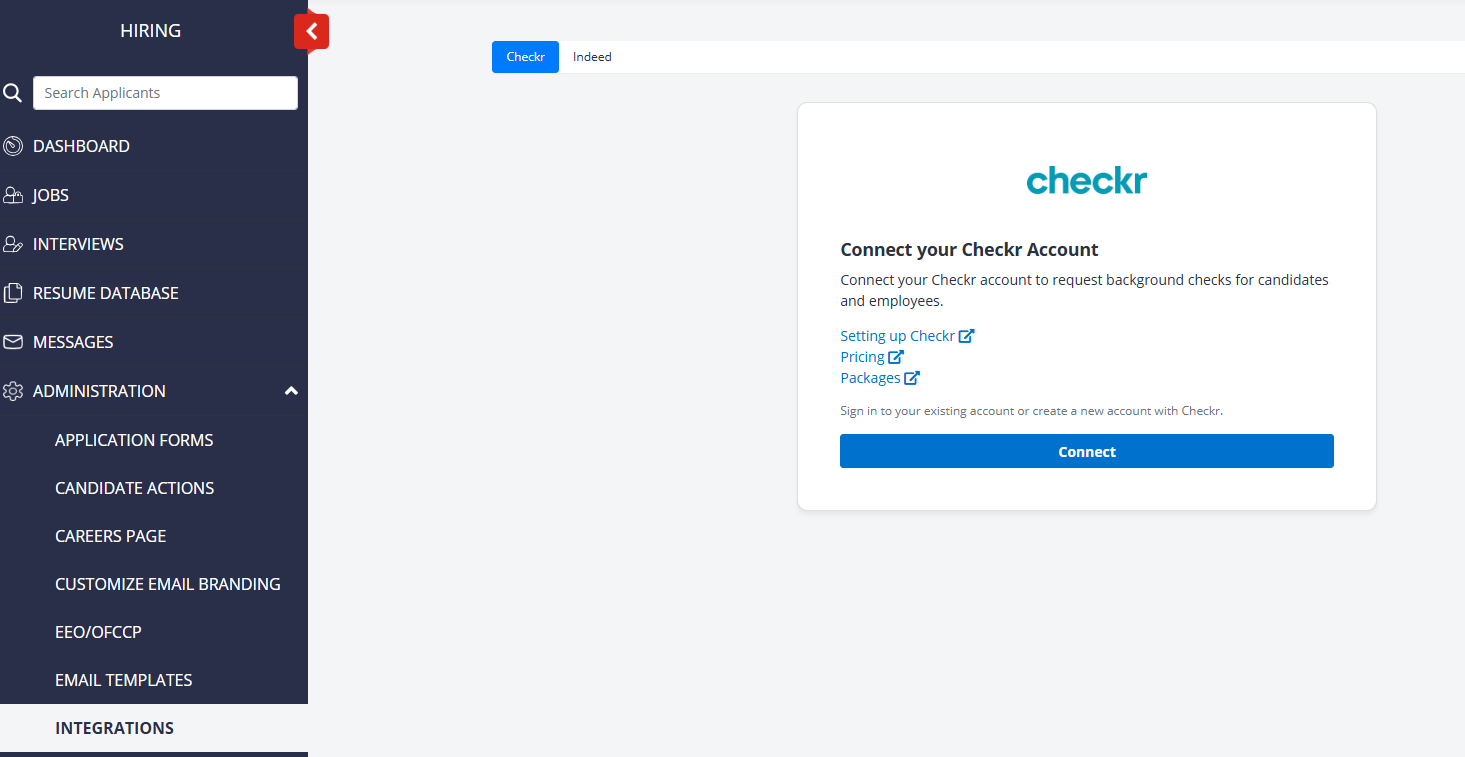Click the Jobs sidebar icon

click(13, 195)
